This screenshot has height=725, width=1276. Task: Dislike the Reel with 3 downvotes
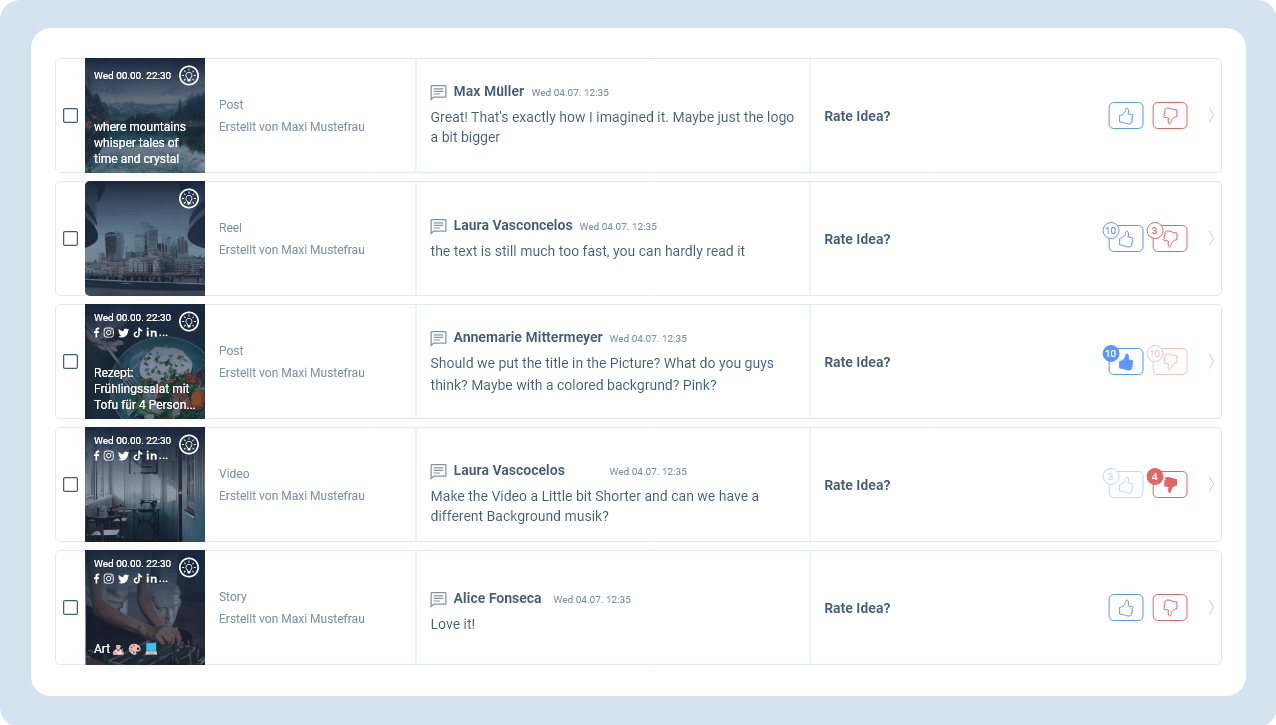coord(1170,239)
